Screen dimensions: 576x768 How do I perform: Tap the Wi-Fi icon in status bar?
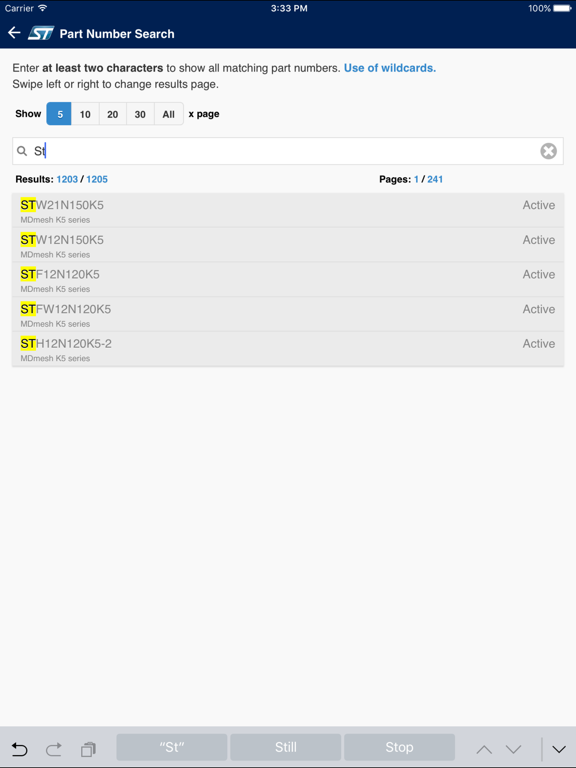click(43, 8)
